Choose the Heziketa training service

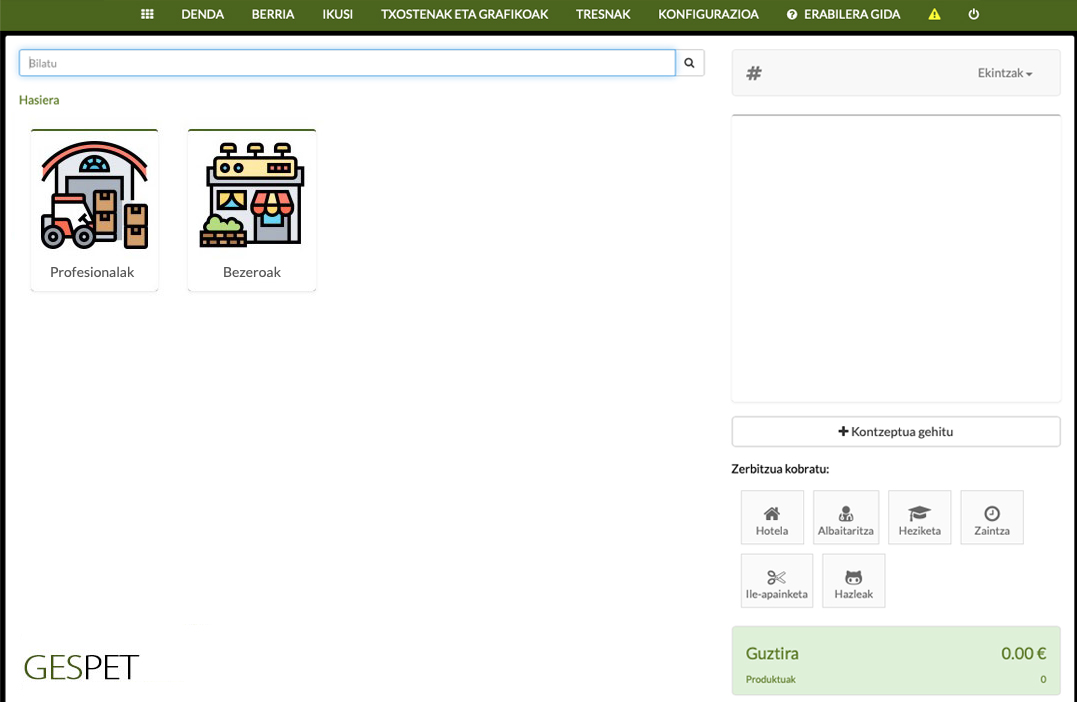point(919,518)
